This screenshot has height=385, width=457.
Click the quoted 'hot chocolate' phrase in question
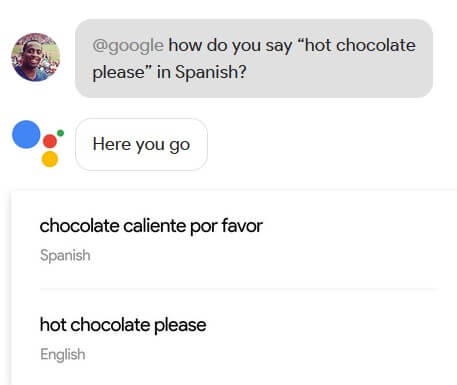[x=356, y=45]
